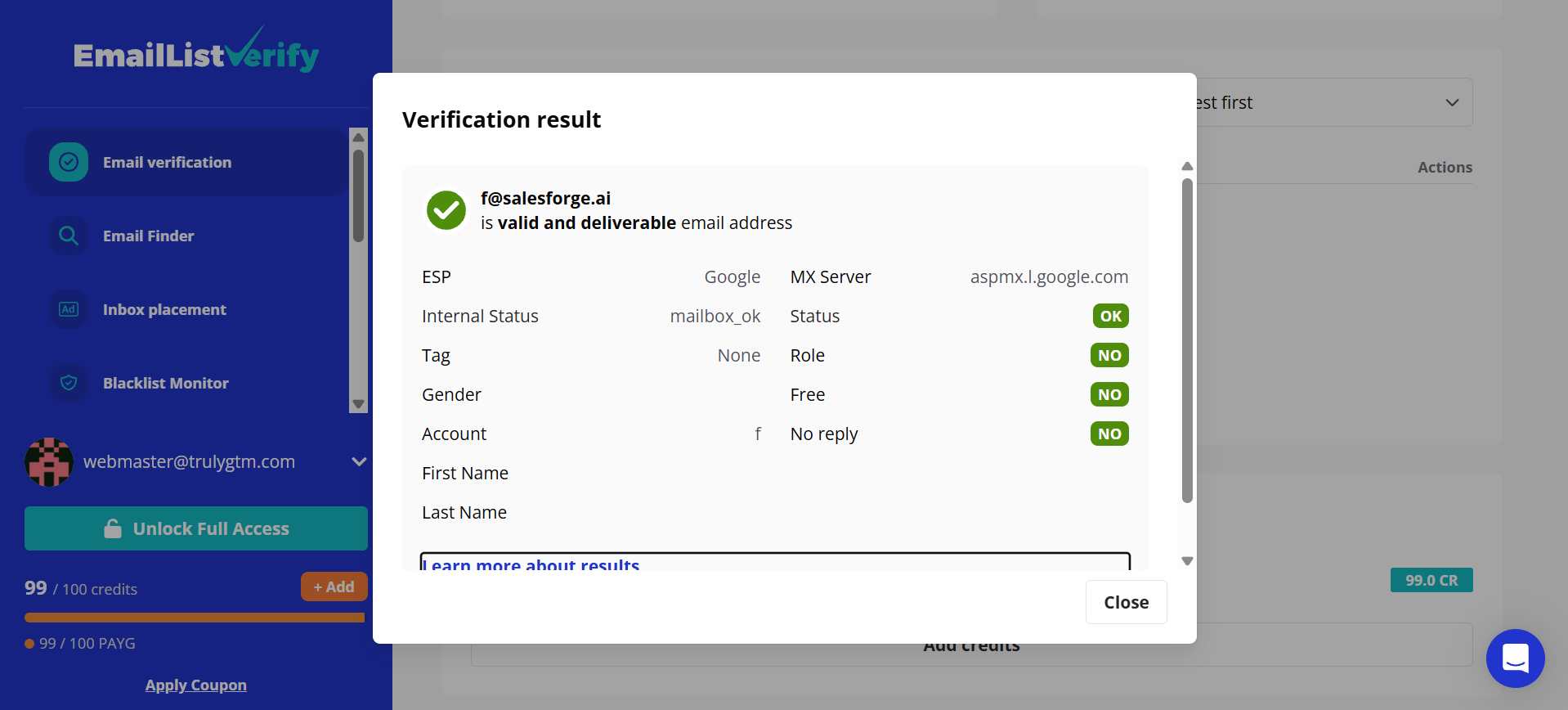Click the mailbox_ok internal status value
Viewport: 1568px width, 710px height.
[x=715, y=316]
